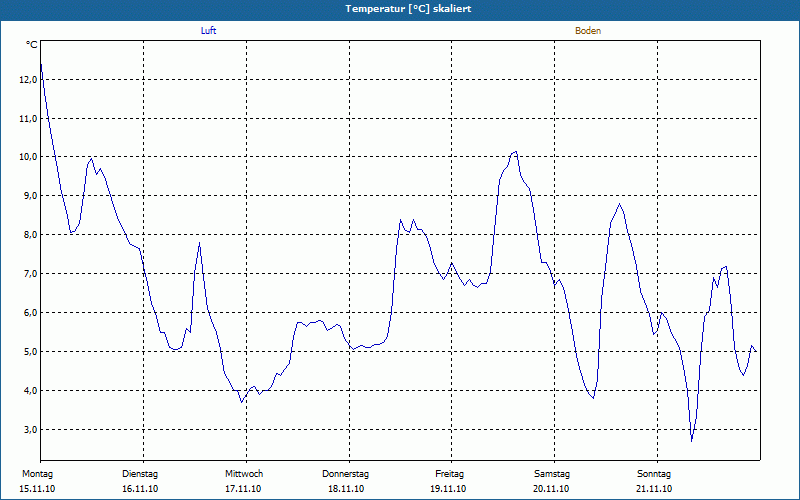This screenshot has width=800, height=500.
Task: Click the 21.11.10 date label
Action: [x=654, y=489]
